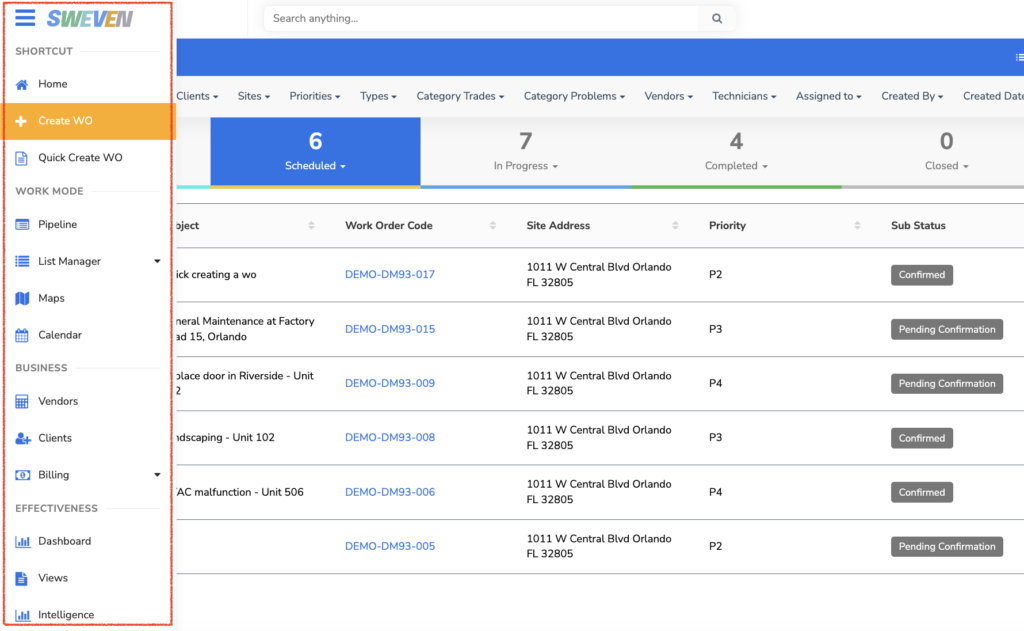
Task: Open the Vendors filter dropdown
Action: point(668,96)
